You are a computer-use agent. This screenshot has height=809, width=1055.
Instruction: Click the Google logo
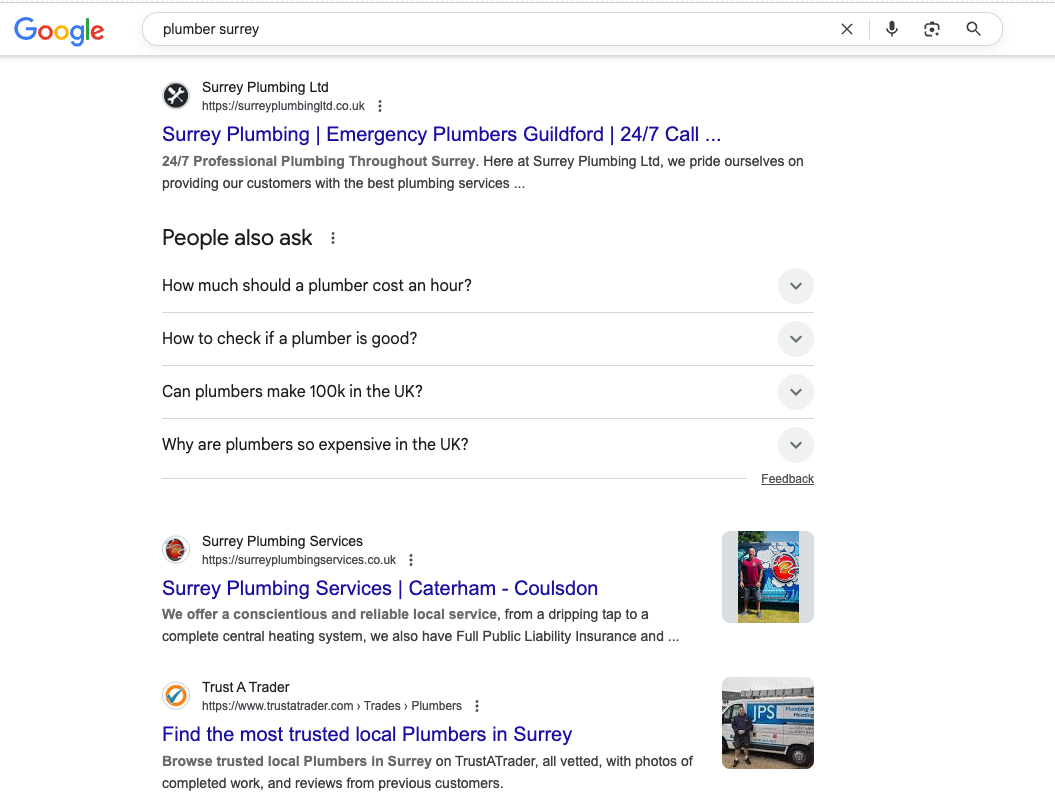tap(59, 30)
